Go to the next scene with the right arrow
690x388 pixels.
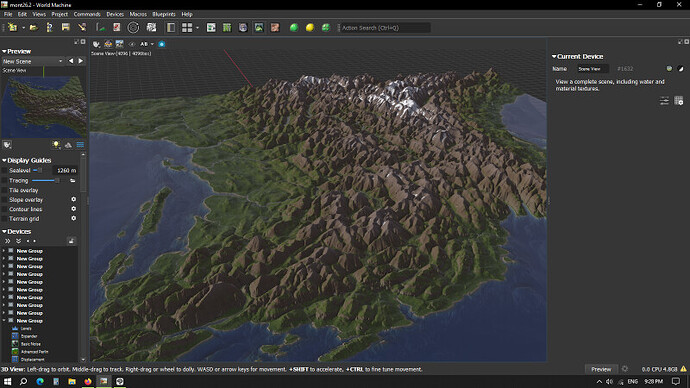coord(81,61)
